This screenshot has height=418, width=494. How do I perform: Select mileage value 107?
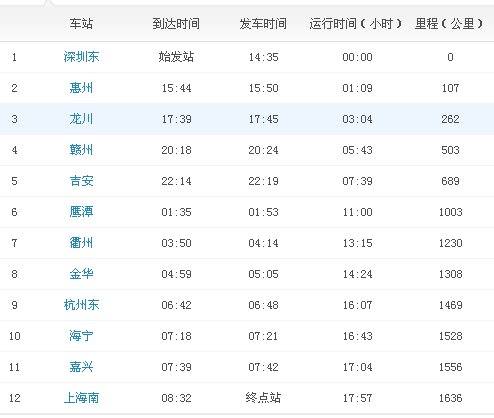tap(450, 88)
